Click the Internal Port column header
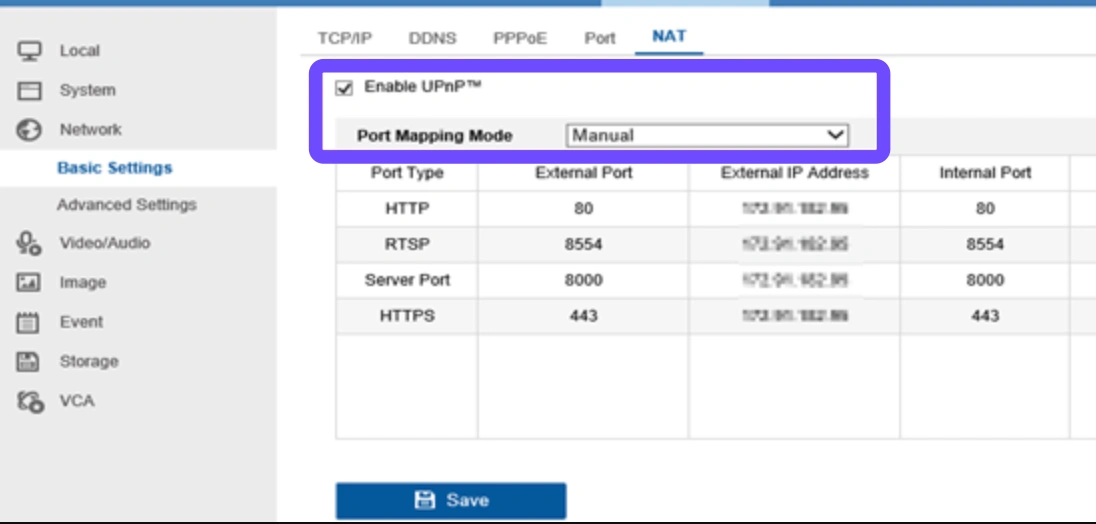The width and height of the screenshot is (1096, 524). tap(985, 173)
